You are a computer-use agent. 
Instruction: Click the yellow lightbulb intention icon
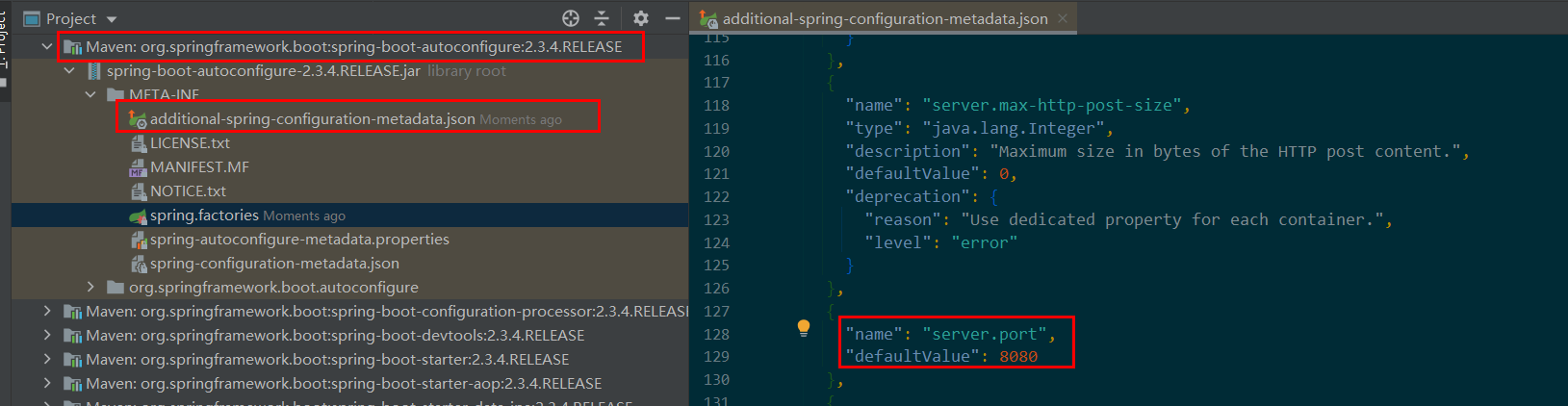click(804, 328)
